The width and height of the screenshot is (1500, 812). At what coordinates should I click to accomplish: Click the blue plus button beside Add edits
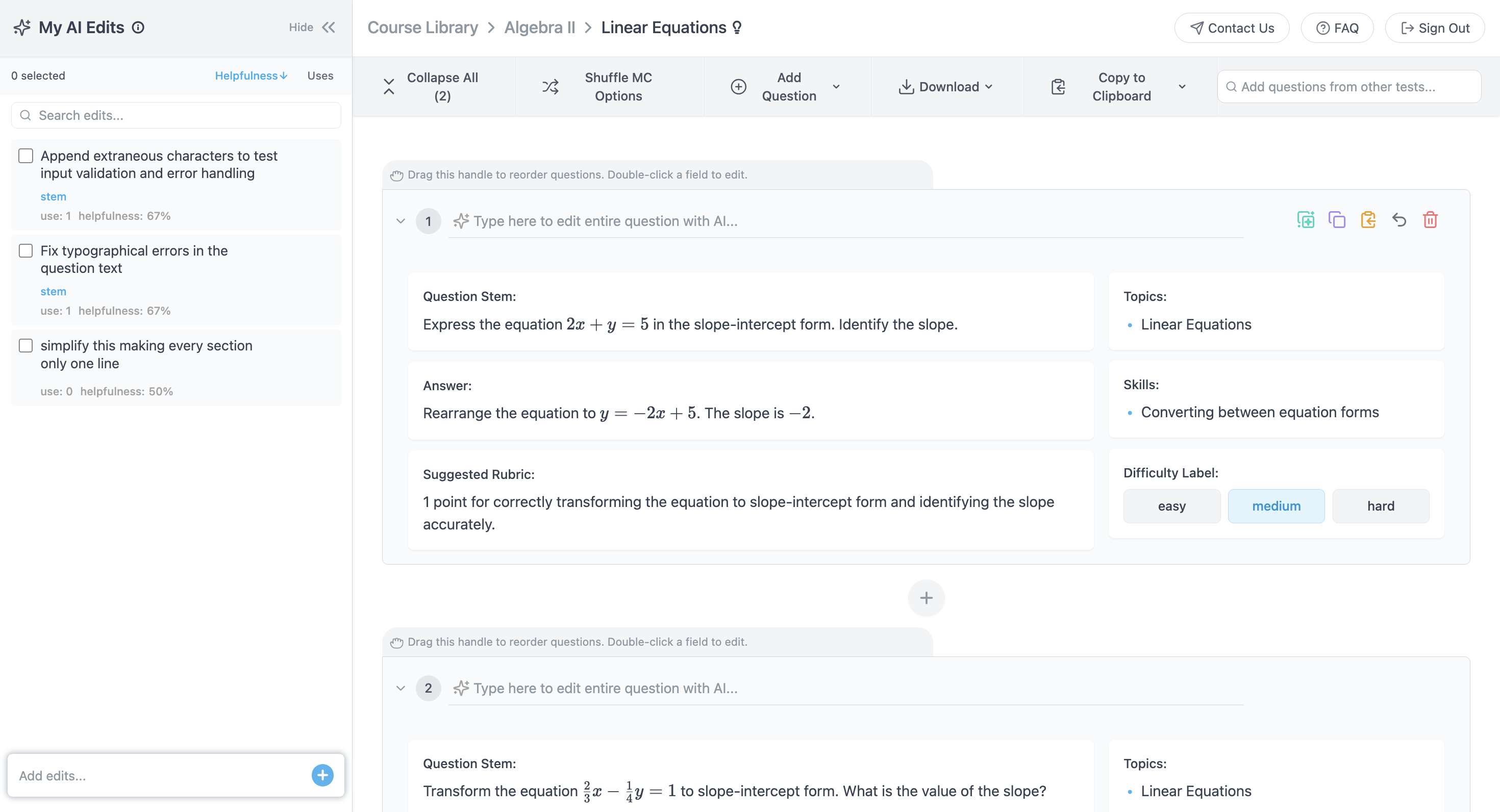point(322,775)
